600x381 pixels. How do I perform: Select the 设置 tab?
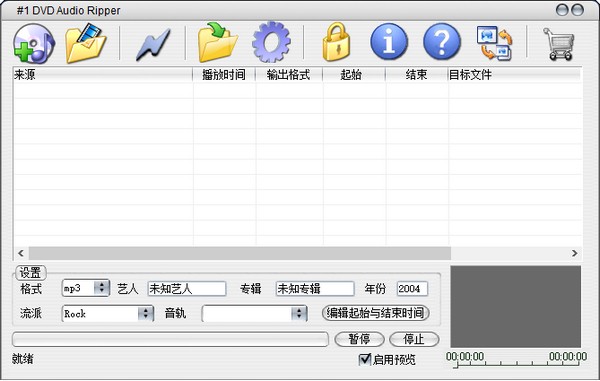pyautogui.click(x=31, y=273)
